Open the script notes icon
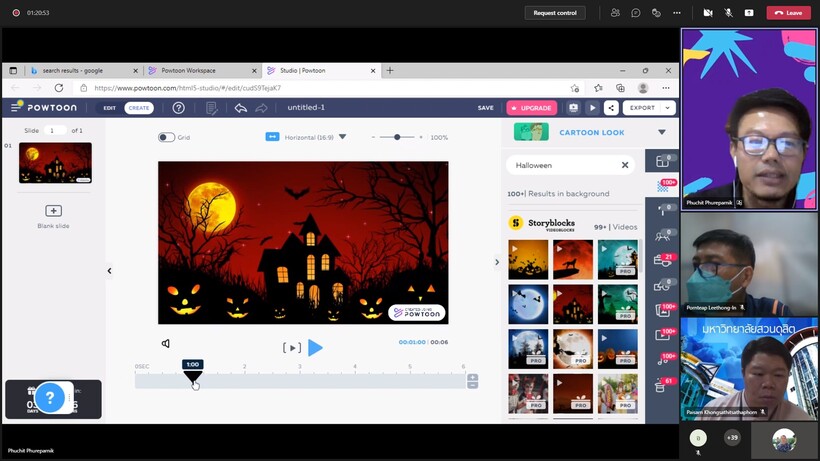The width and height of the screenshot is (820, 461). pos(211,108)
